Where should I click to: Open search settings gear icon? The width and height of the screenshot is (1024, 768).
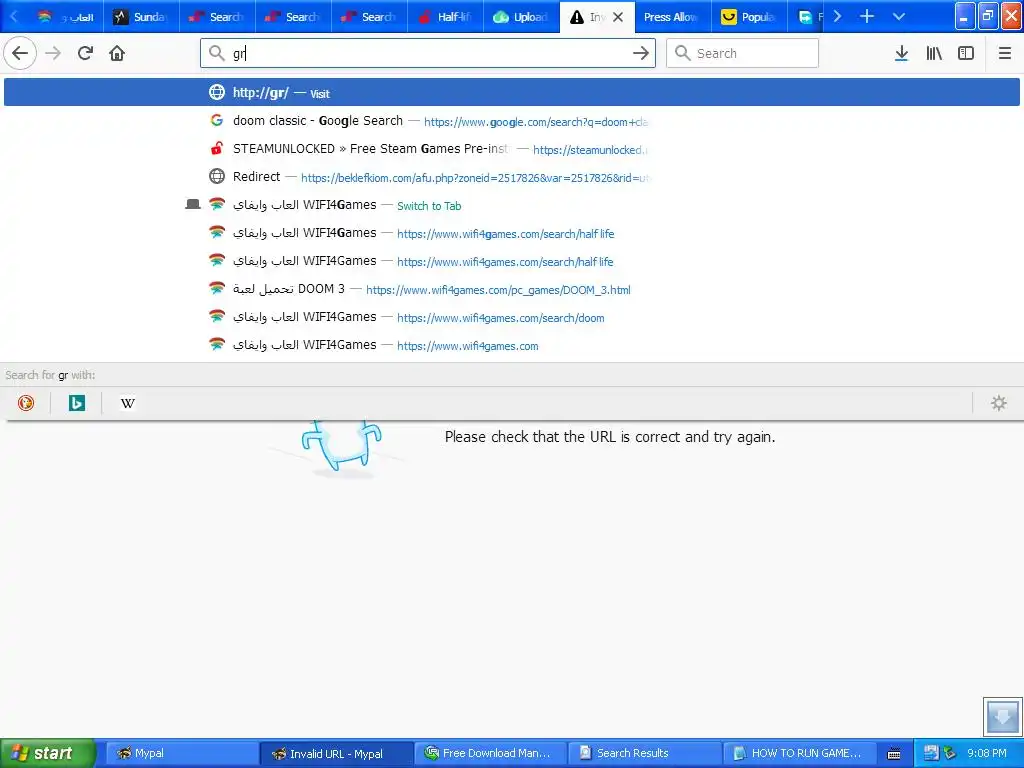coord(999,403)
